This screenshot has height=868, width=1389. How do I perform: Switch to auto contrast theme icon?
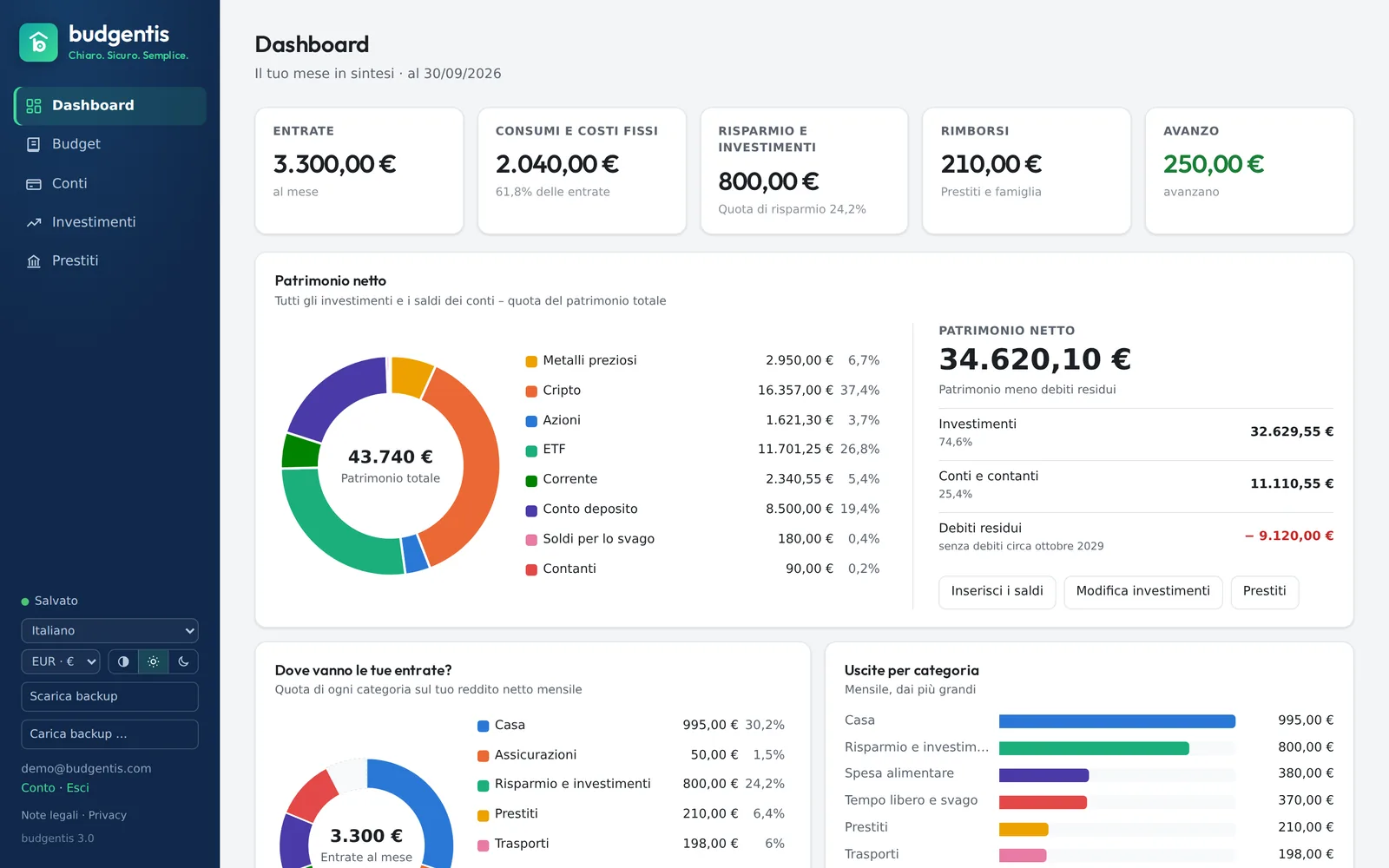coord(123,661)
